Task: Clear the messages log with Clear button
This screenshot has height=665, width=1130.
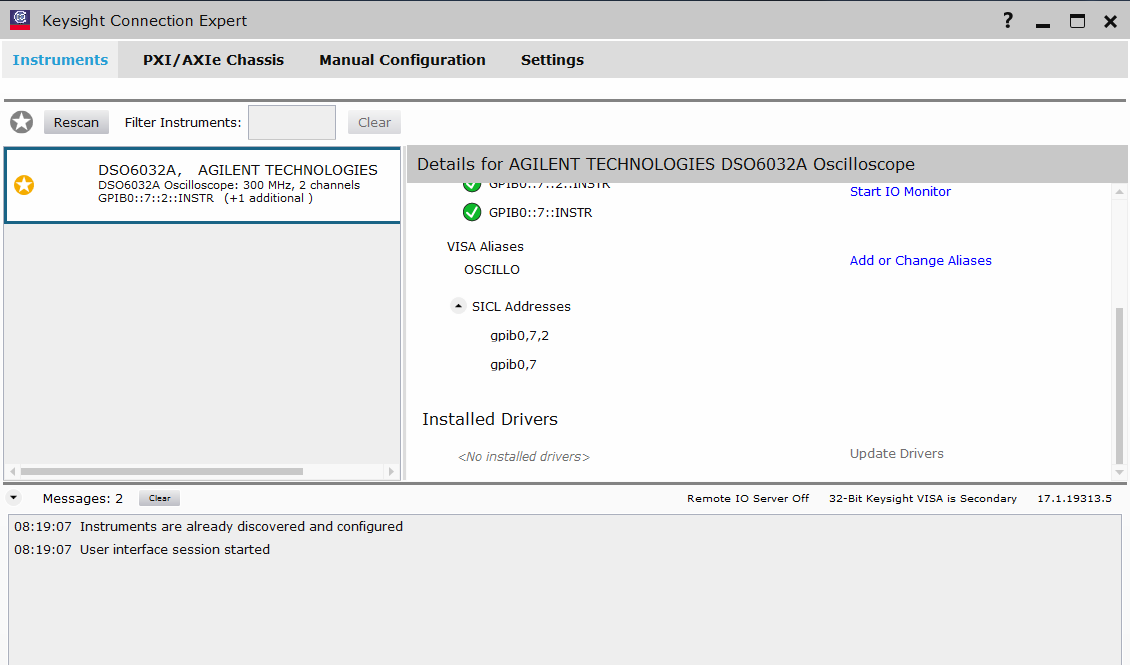Action: (159, 498)
